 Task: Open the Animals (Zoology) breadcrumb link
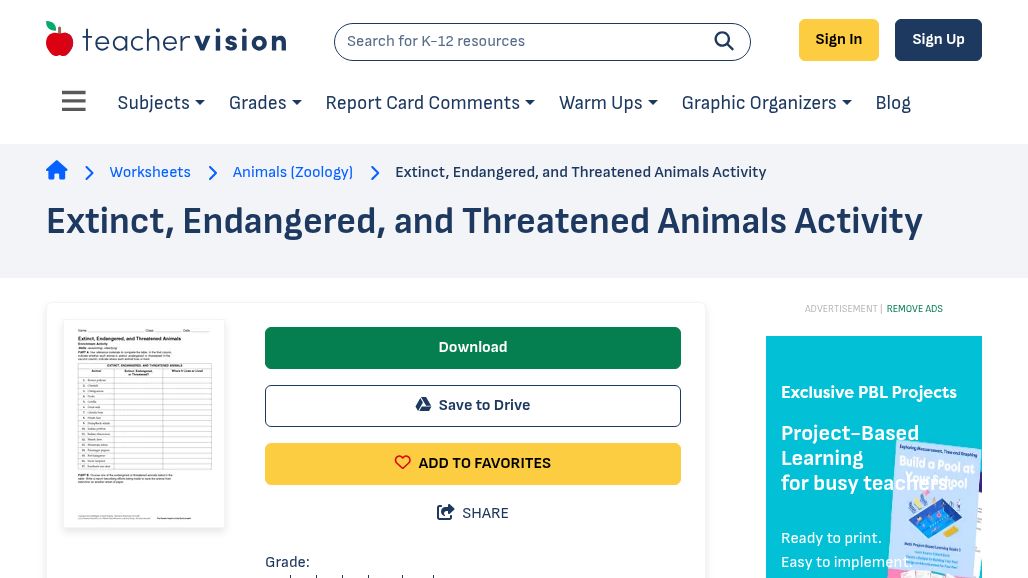292,172
